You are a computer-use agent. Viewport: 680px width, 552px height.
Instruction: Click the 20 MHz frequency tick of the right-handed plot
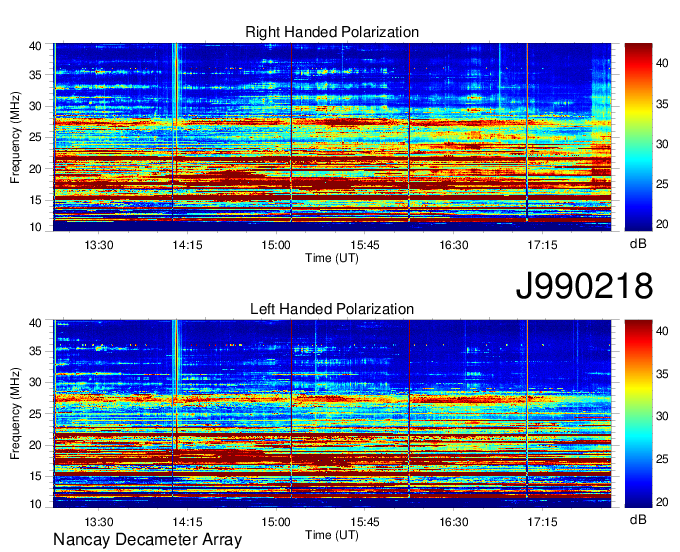coord(36,169)
